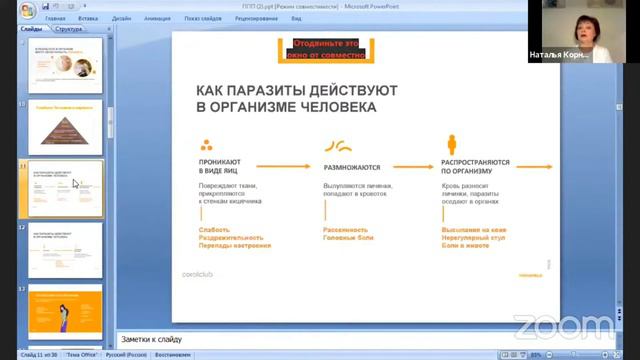Viewport: 640px width, 360px height.
Task: Click the slide title КАК ПАРАЗИТЫ ДЕЙСТВУЮТ
Action: [x=297, y=99]
